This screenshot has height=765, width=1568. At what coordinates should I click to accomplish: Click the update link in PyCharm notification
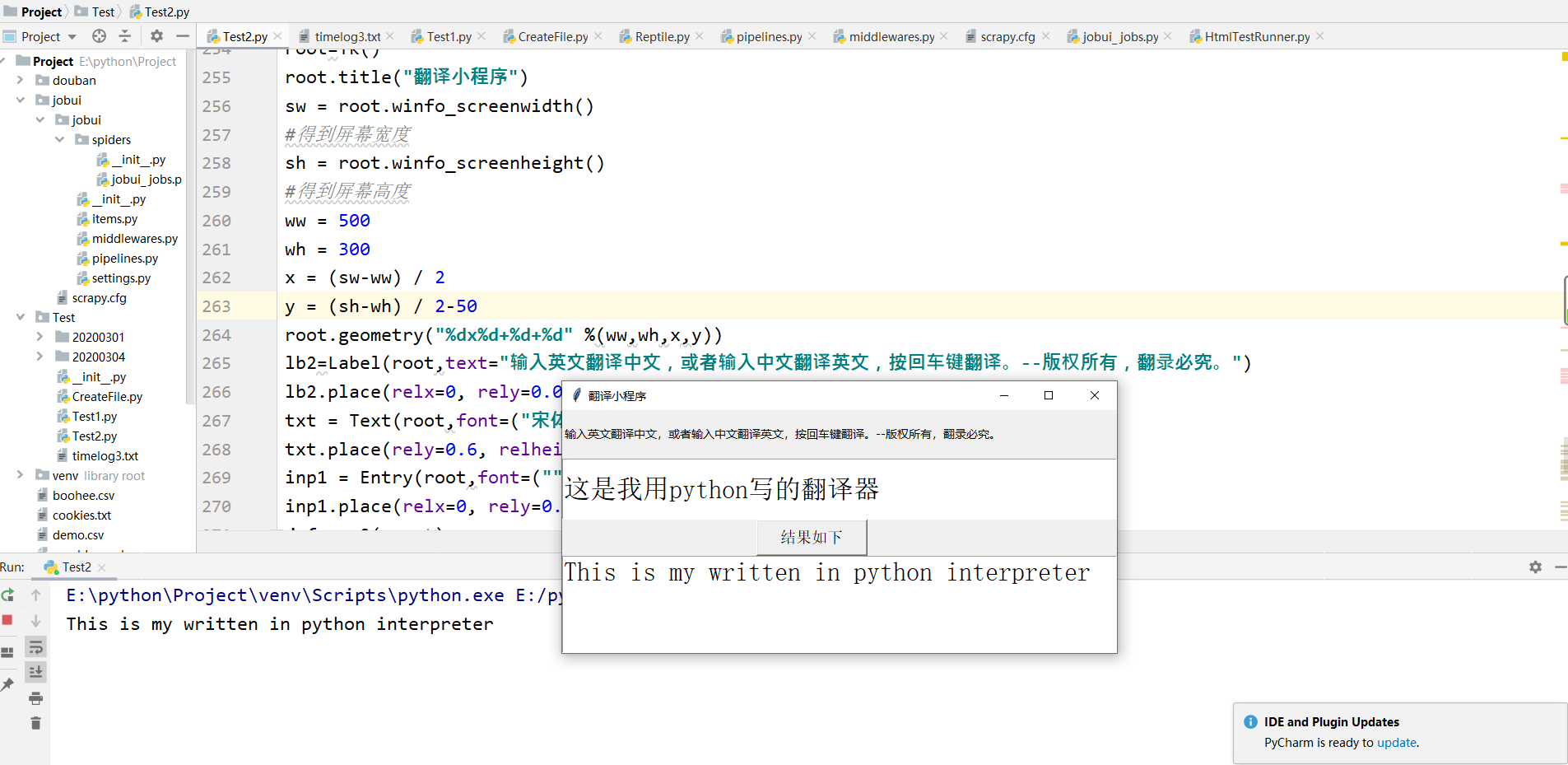click(x=1397, y=743)
